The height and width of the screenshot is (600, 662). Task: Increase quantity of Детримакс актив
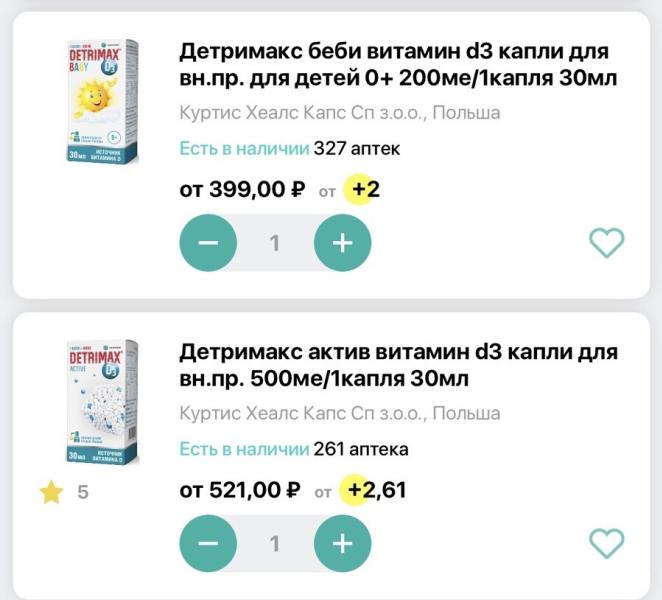(342, 543)
